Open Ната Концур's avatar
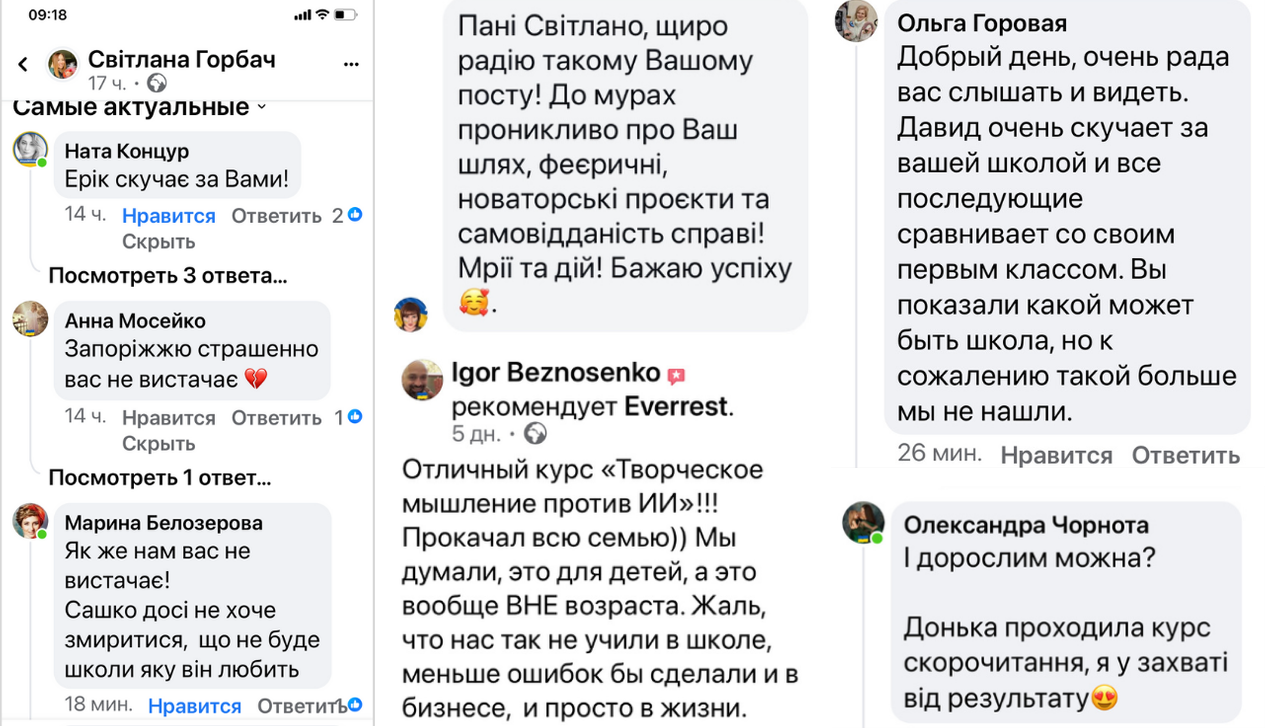1265x728 pixels. [30, 149]
